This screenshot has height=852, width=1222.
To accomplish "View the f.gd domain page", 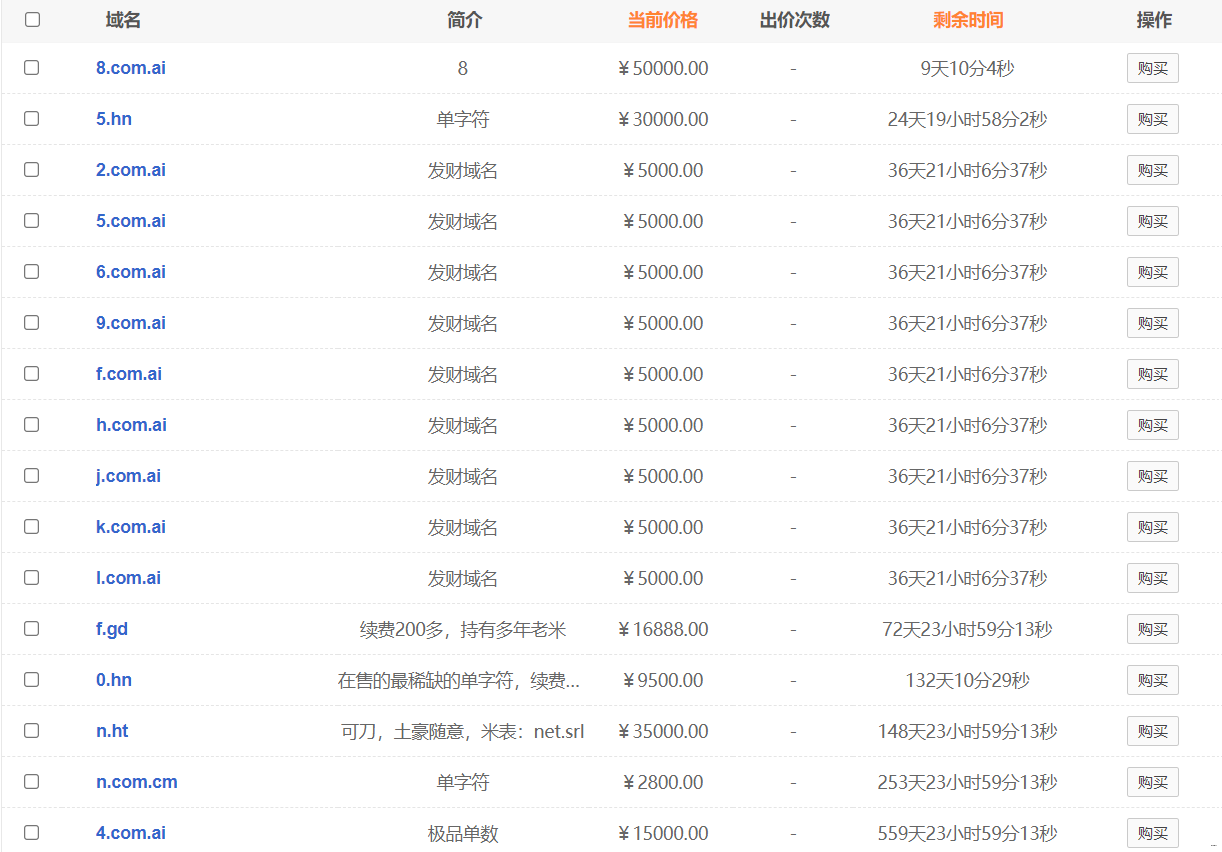I will coord(112,629).
